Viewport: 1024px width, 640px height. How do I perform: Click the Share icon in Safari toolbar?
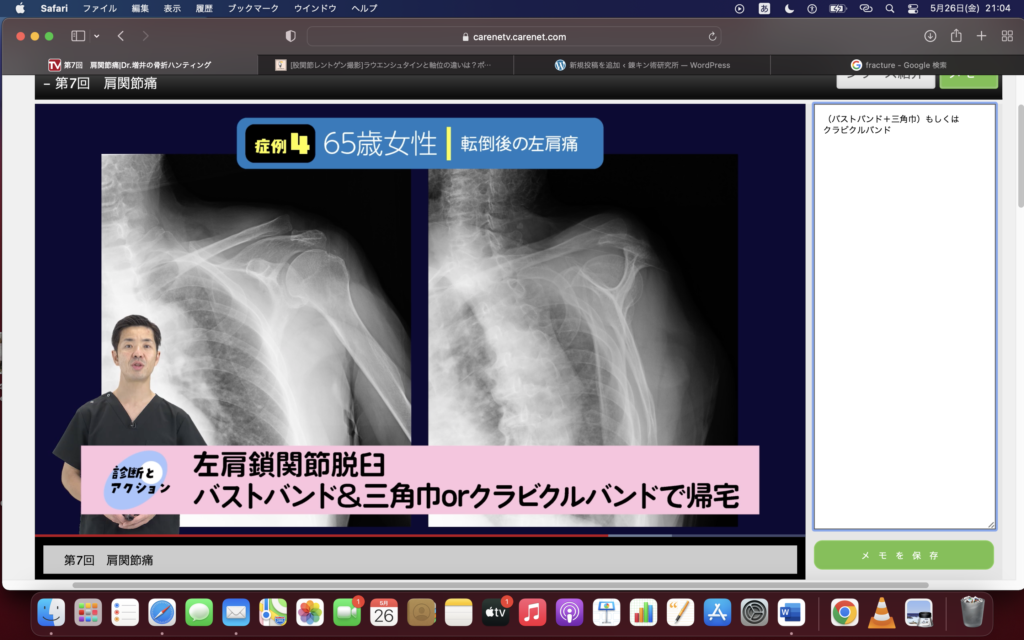point(956,36)
